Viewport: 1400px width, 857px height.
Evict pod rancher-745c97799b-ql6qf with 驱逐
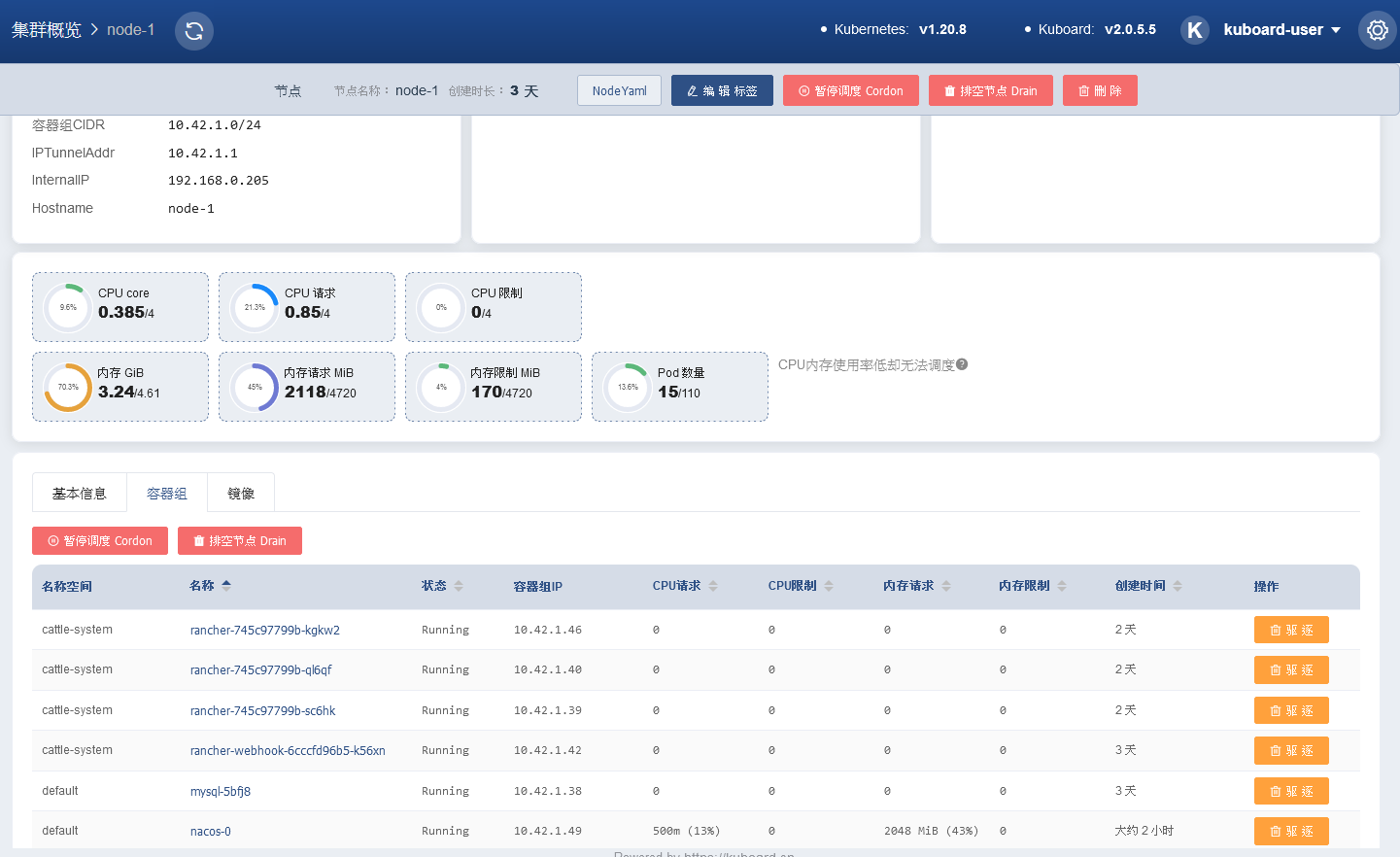(x=1291, y=669)
